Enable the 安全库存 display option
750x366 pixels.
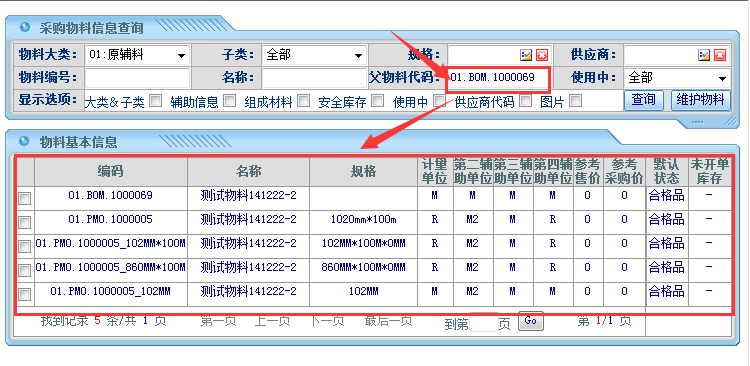pyautogui.click(x=378, y=100)
